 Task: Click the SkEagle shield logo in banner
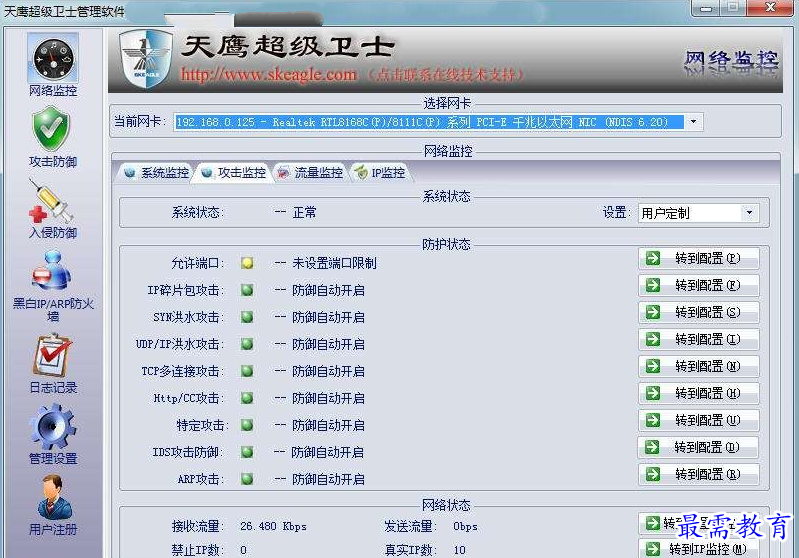[146, 58]
